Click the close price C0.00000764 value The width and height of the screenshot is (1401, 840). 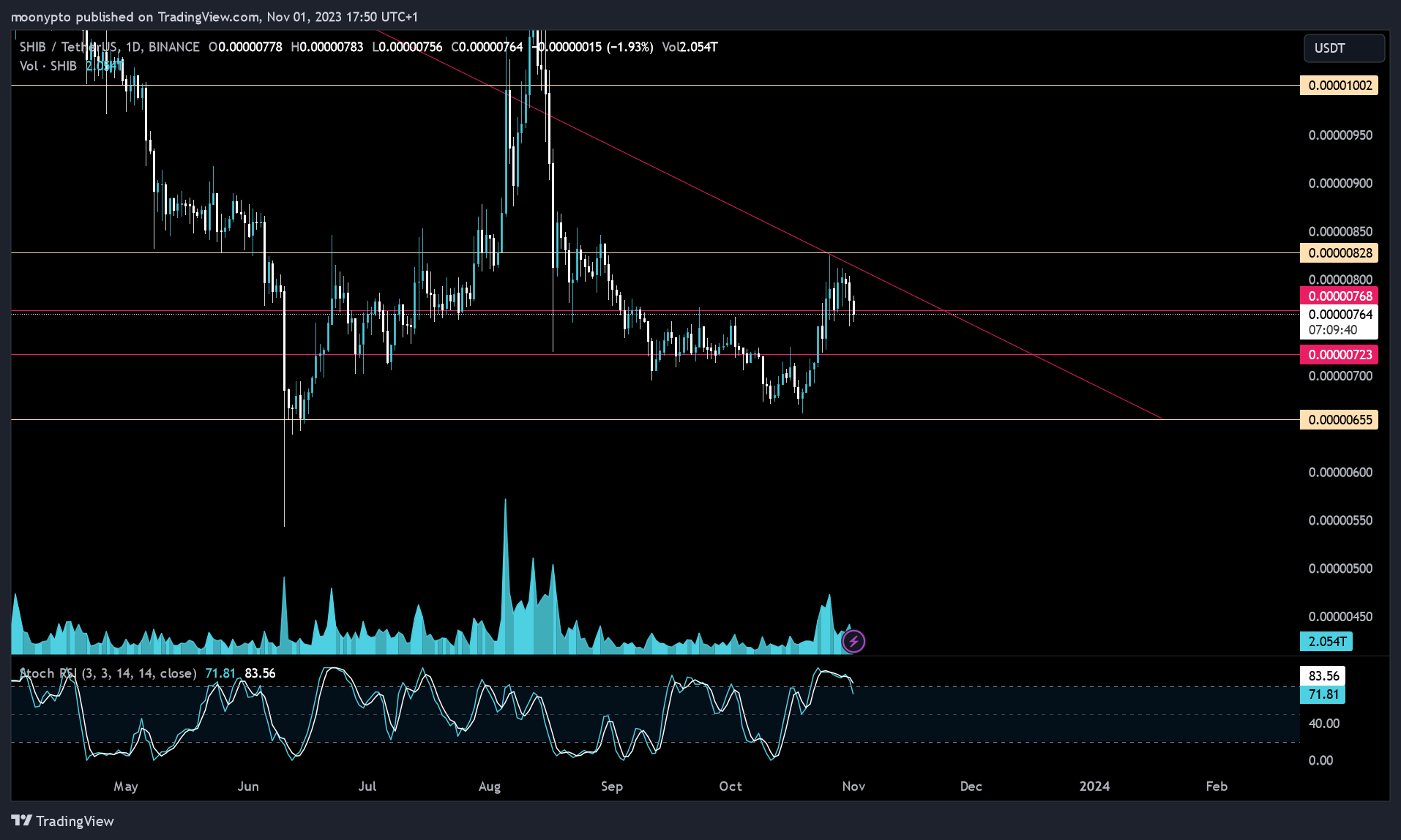click(487, 47)
